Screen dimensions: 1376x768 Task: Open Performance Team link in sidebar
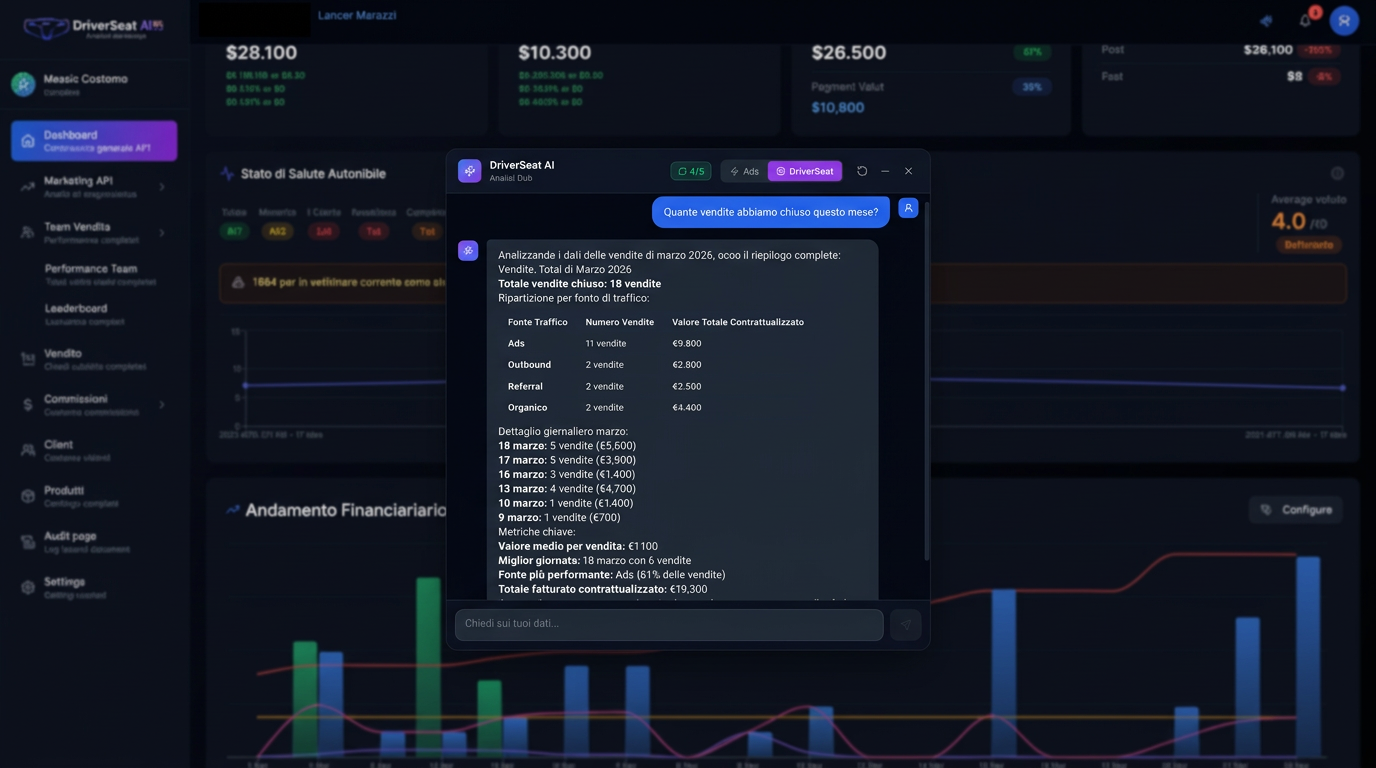point(91,269)
